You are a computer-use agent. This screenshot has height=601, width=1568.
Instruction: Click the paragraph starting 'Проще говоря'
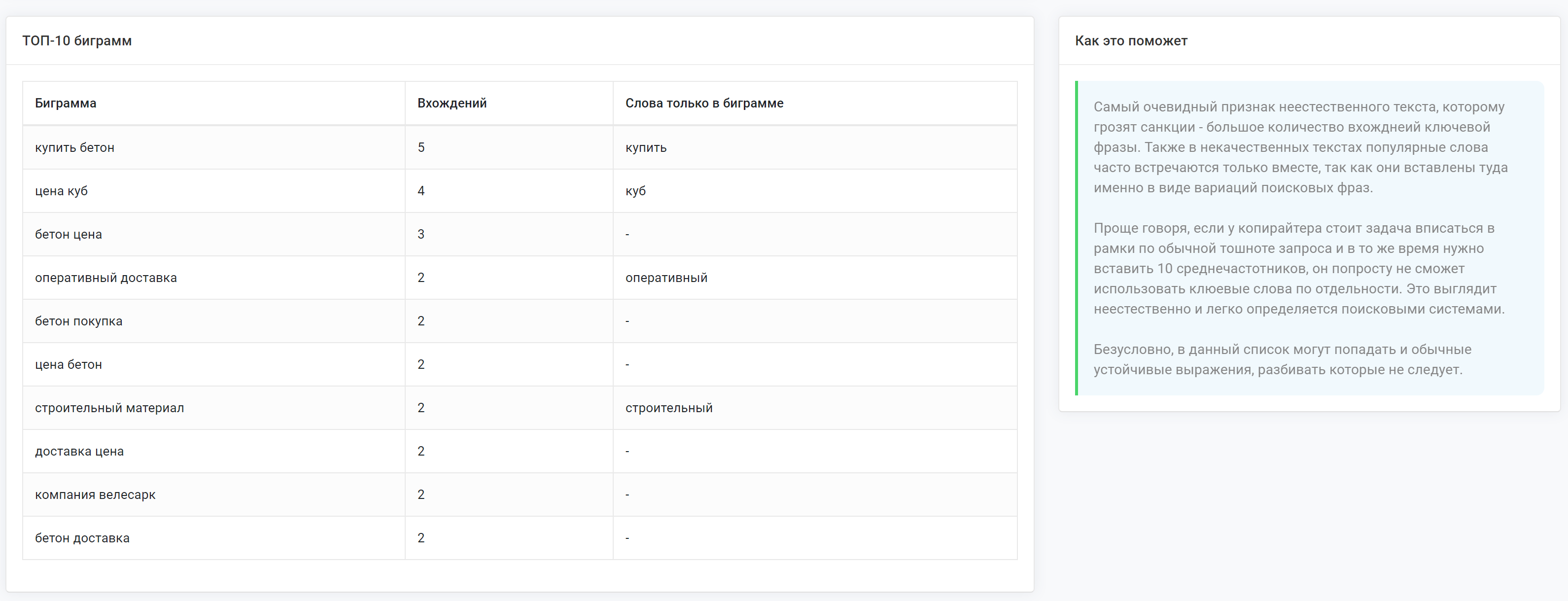point(1298,269)
